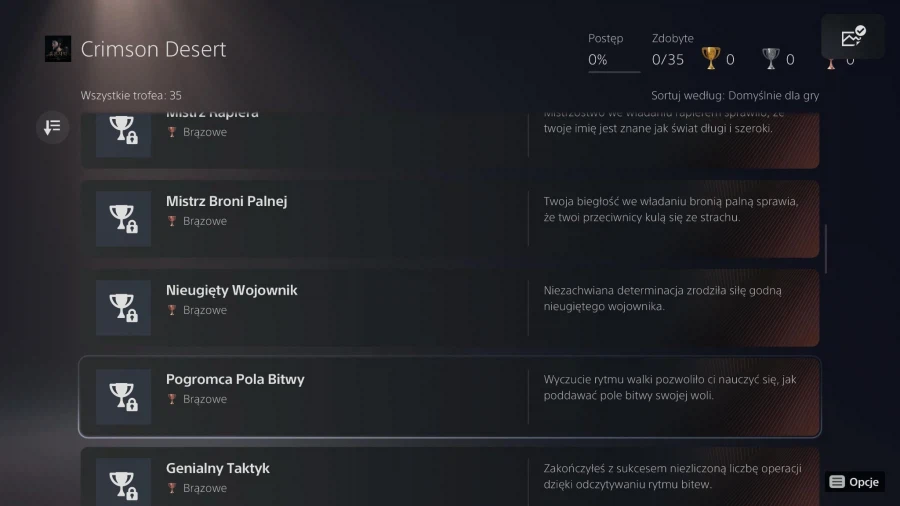Click the locked trophy icon for Genialny Taktyk

123,483
